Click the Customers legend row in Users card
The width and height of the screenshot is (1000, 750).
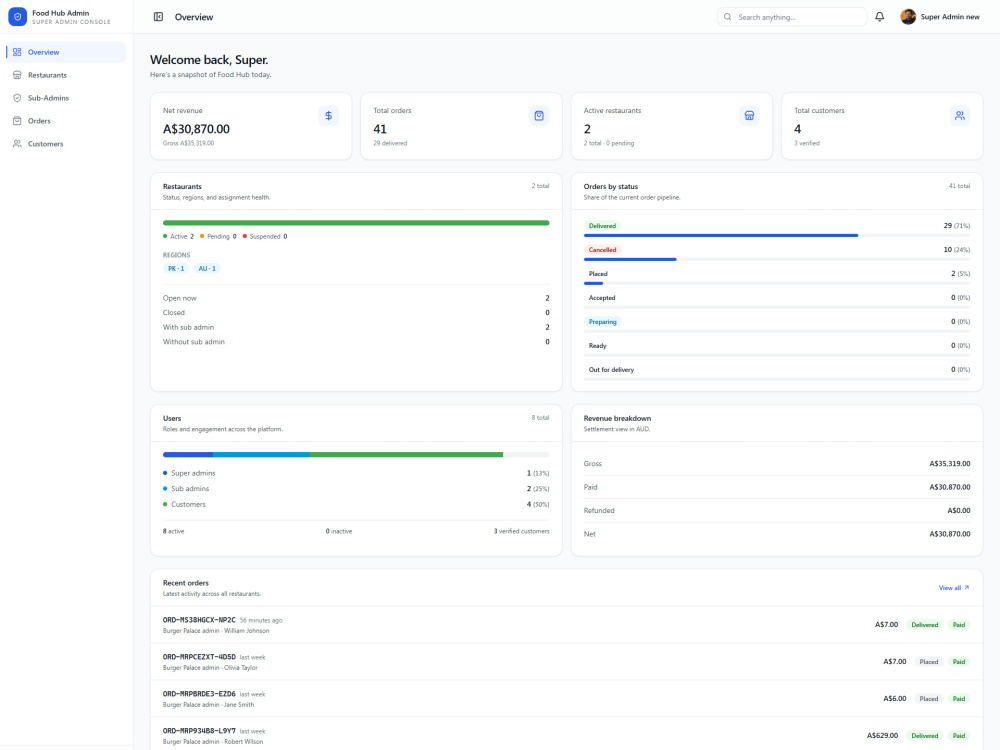point(356,504)
